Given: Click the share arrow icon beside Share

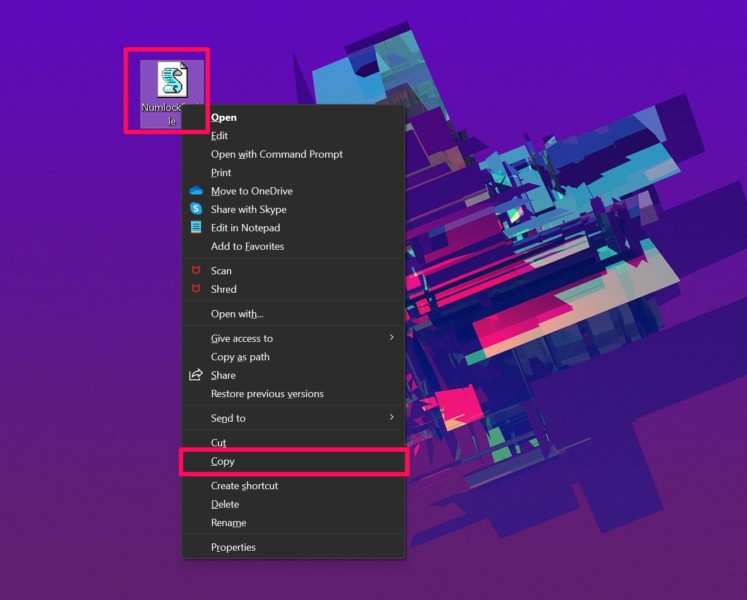Looking at the screenshot, I should pyautogui.click(x=196, y=375).
